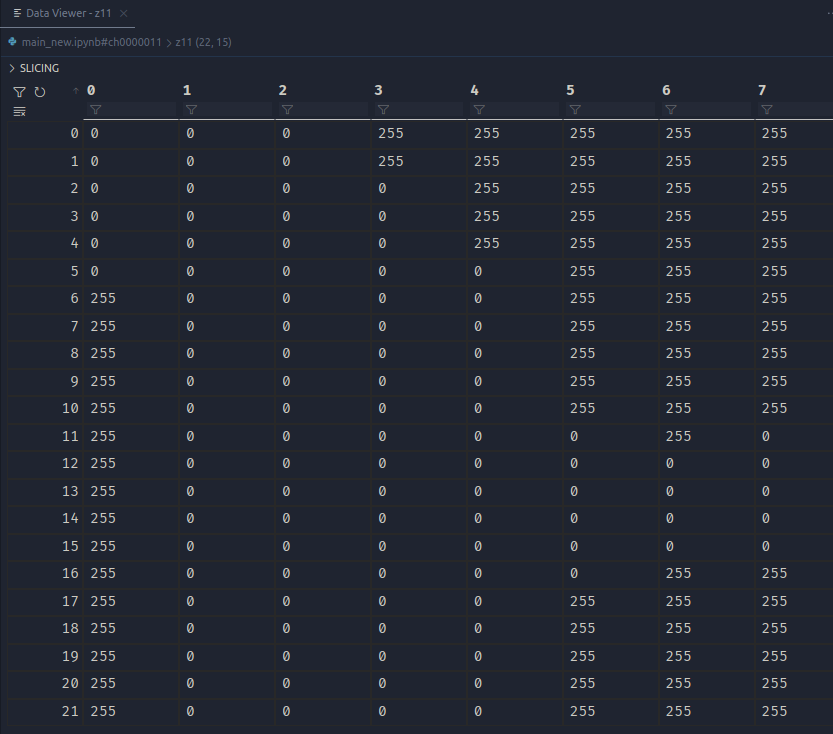This screenshot has height=734, width=833.
Task: Click the Python file icon in breadcrumb
Action: 12,41
